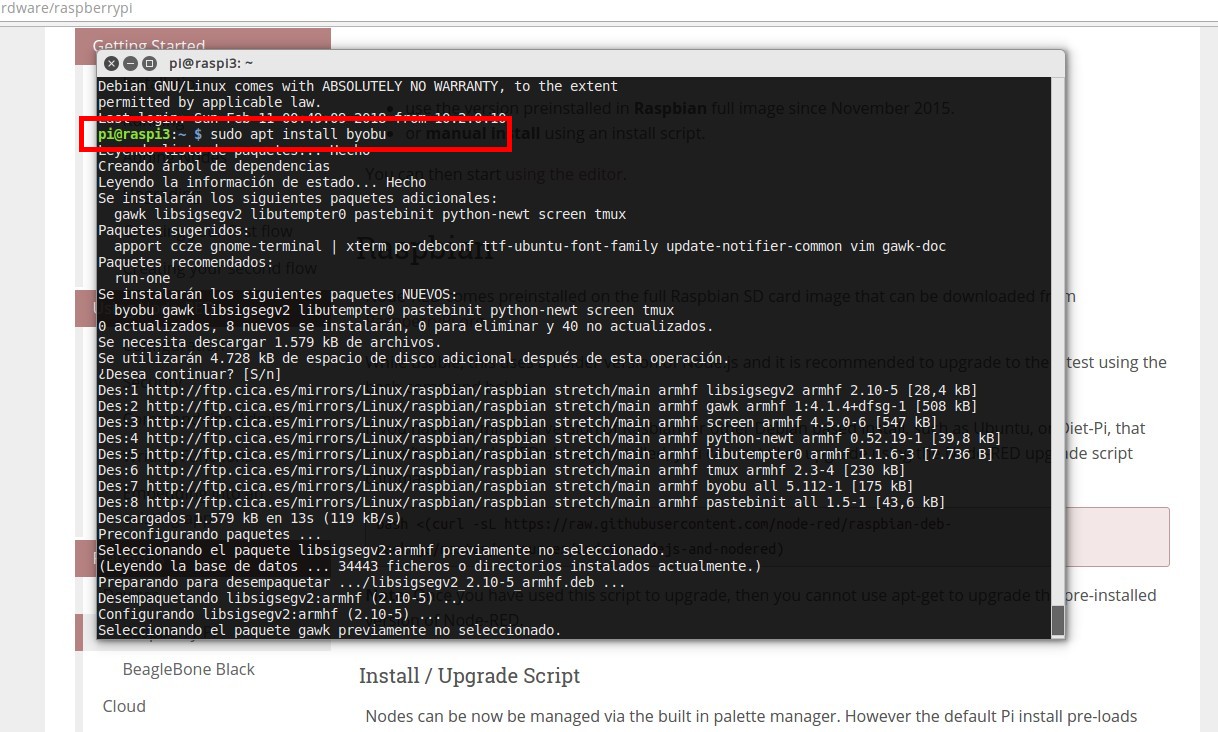This screenshot has height=732, width=1218.
Task: Click the 'pi@raspi3' green prompt text
Action: [x=134, y=134]
